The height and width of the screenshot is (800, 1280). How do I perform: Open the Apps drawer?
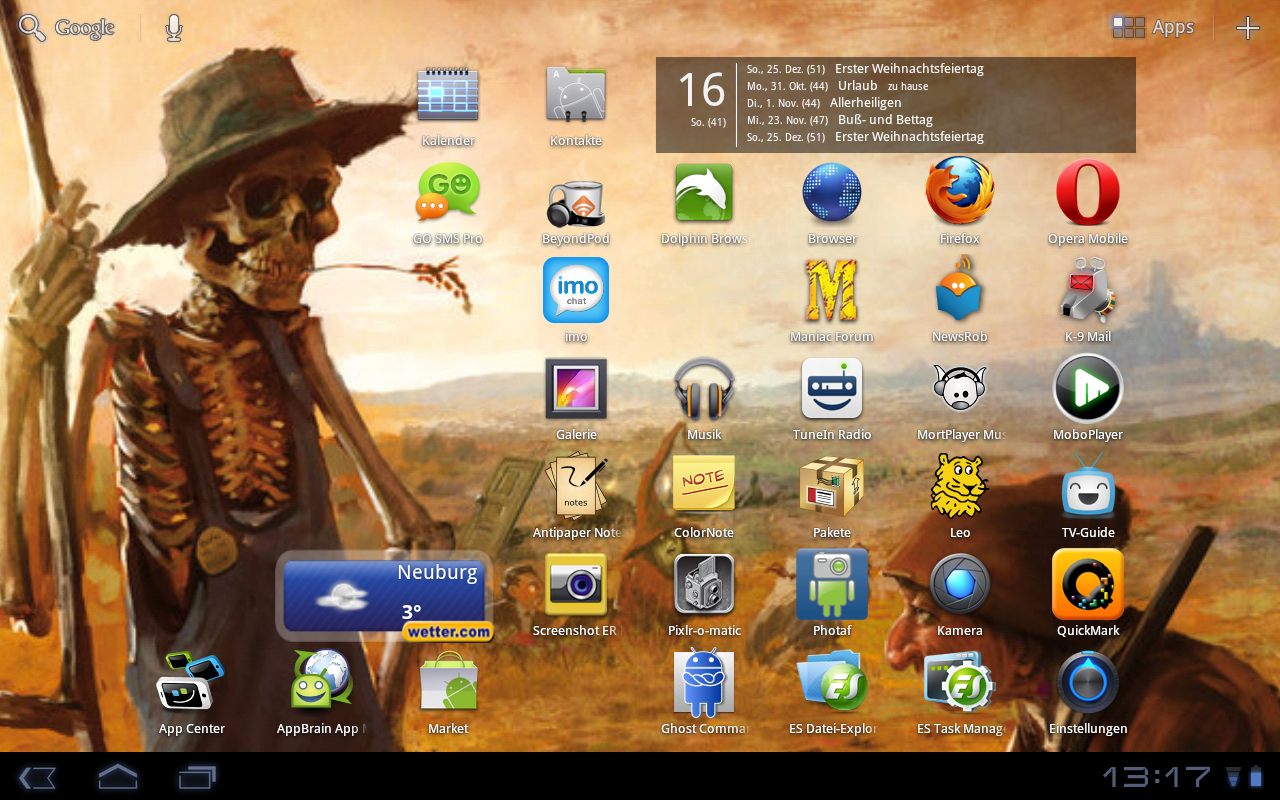[x=1153, y=28]
